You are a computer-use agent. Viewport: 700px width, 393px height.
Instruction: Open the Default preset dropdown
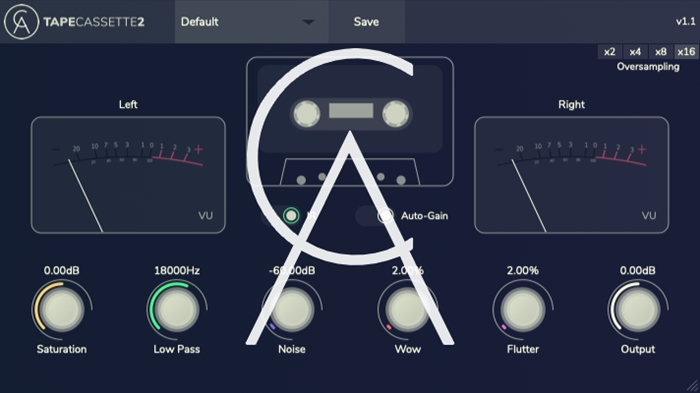coord(251,21)
